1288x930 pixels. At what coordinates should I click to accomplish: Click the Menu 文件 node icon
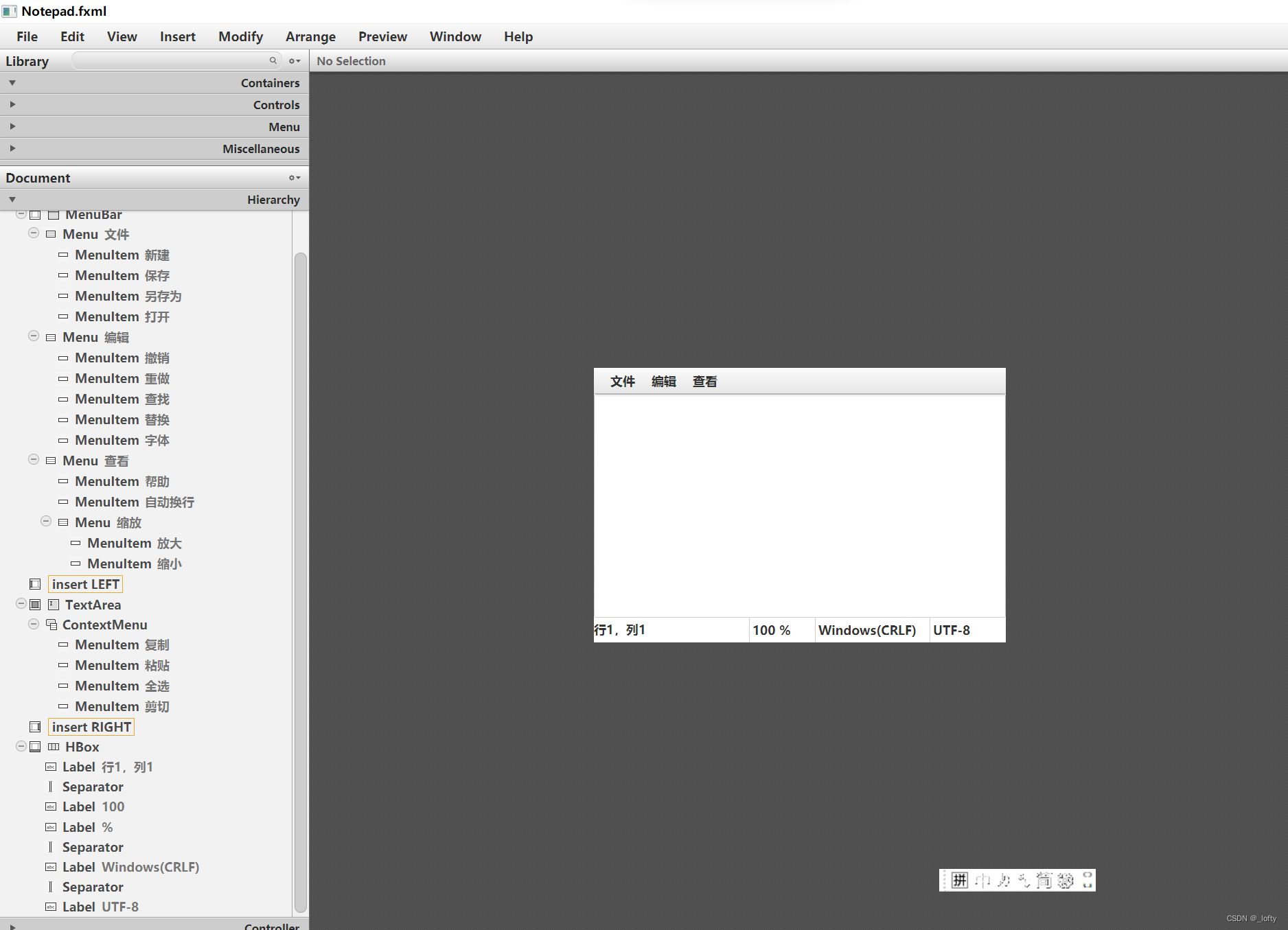coord(51,234)
